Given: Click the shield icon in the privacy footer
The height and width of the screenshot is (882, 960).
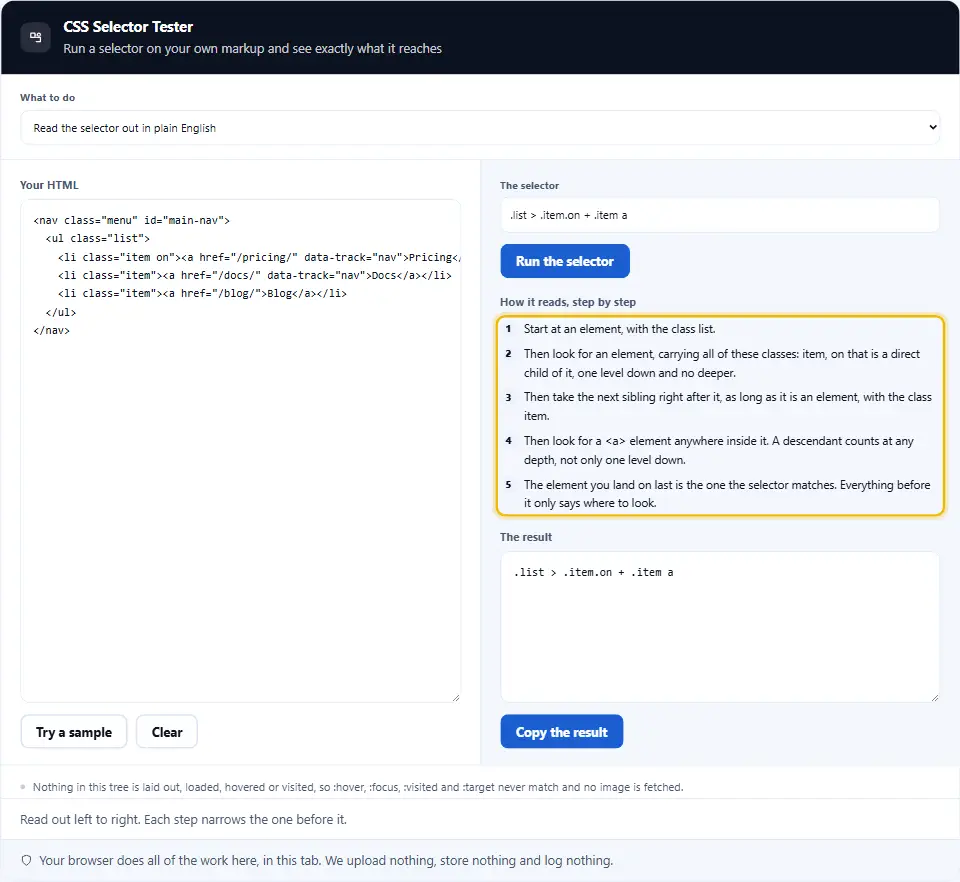Looking at the screenshot, I should pyautogui.click(x=26, y=861).
